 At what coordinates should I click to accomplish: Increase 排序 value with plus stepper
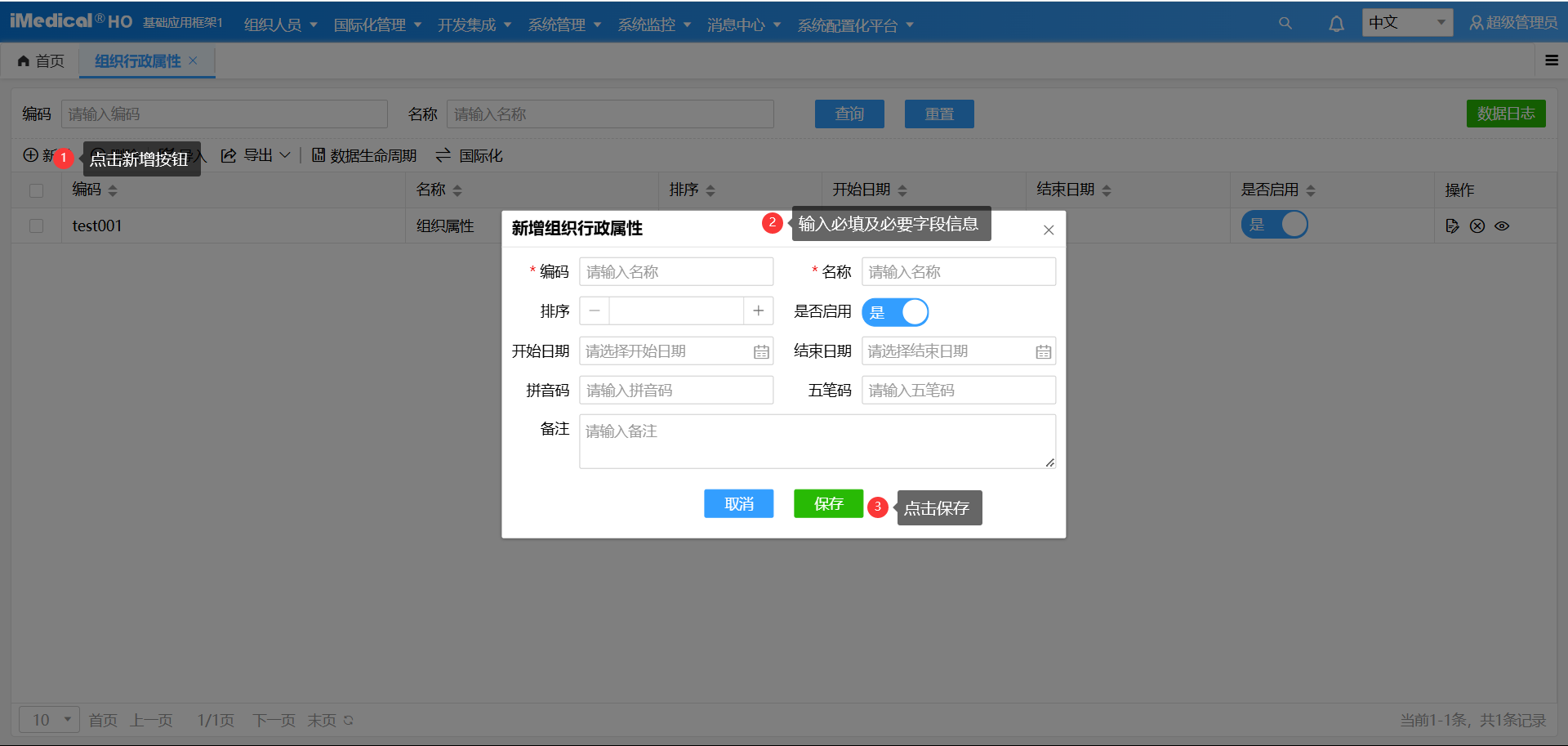pyautogui.click(x=758, y=311)
